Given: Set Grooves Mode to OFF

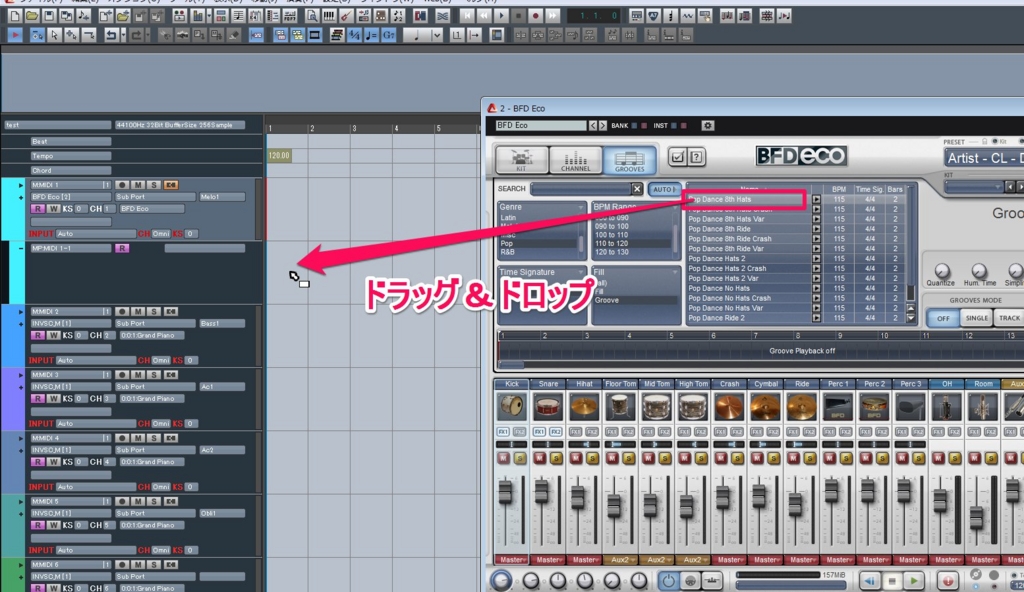Looking at the screenshot, I should [x=942, y=318].
